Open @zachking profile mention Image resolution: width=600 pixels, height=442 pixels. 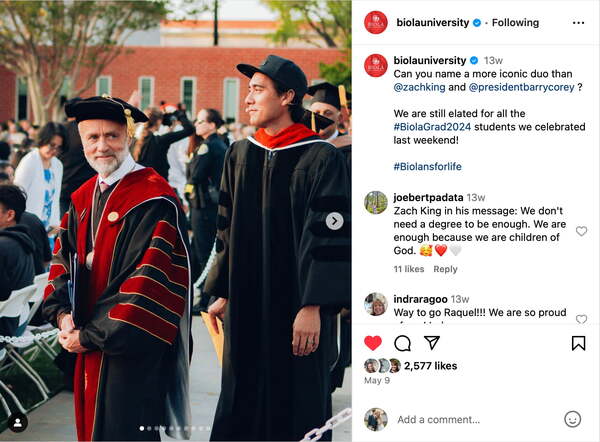[x=419, y=87]
